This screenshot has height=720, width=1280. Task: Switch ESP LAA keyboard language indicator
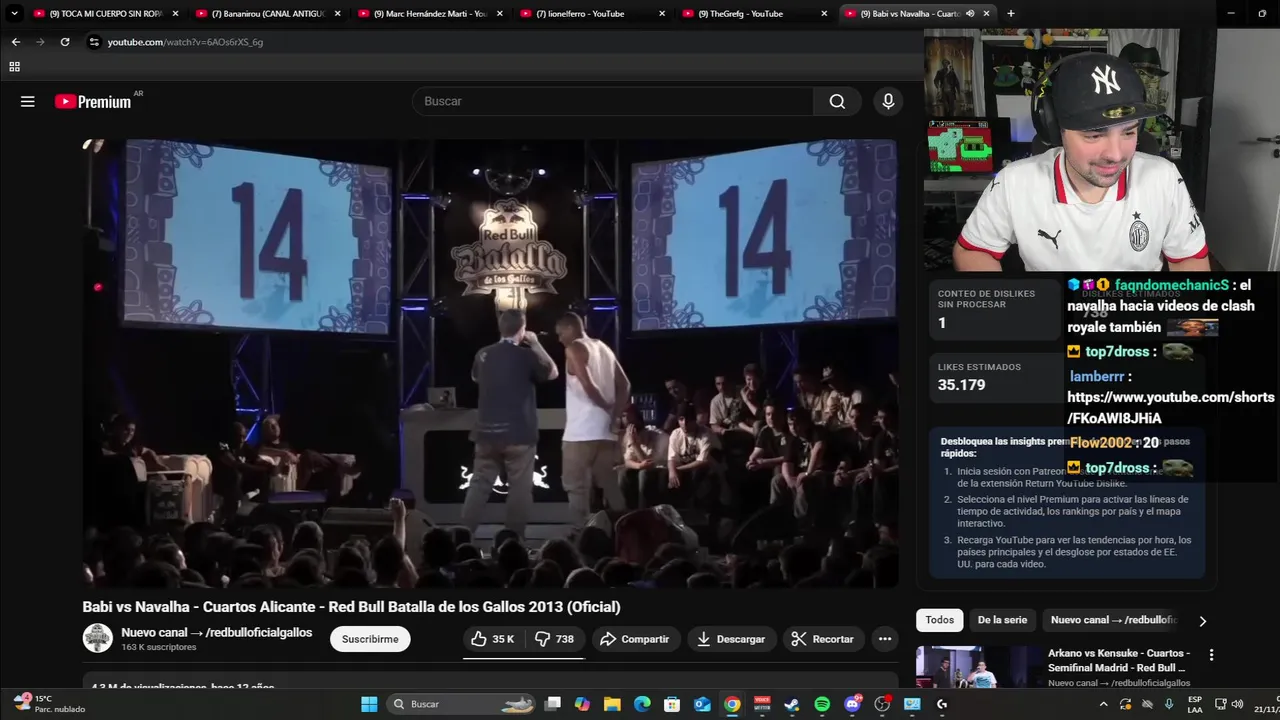pos(1195,704)
